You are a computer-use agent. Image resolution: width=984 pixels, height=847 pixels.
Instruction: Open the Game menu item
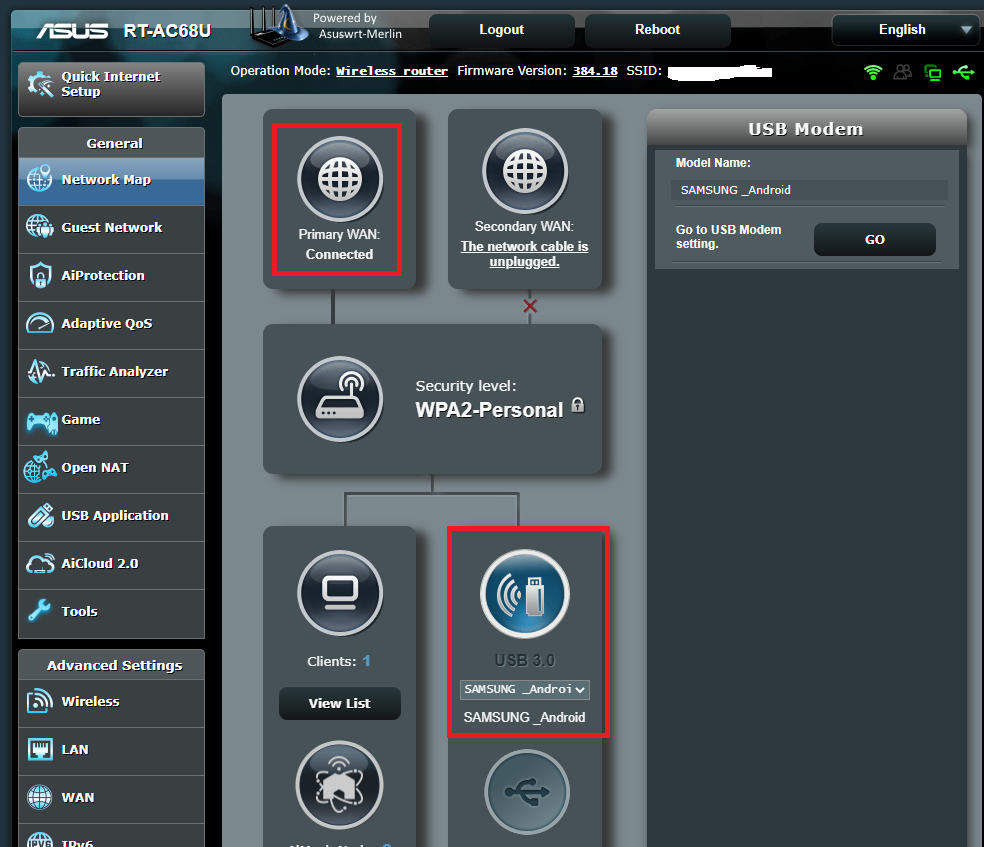[111, 420]
